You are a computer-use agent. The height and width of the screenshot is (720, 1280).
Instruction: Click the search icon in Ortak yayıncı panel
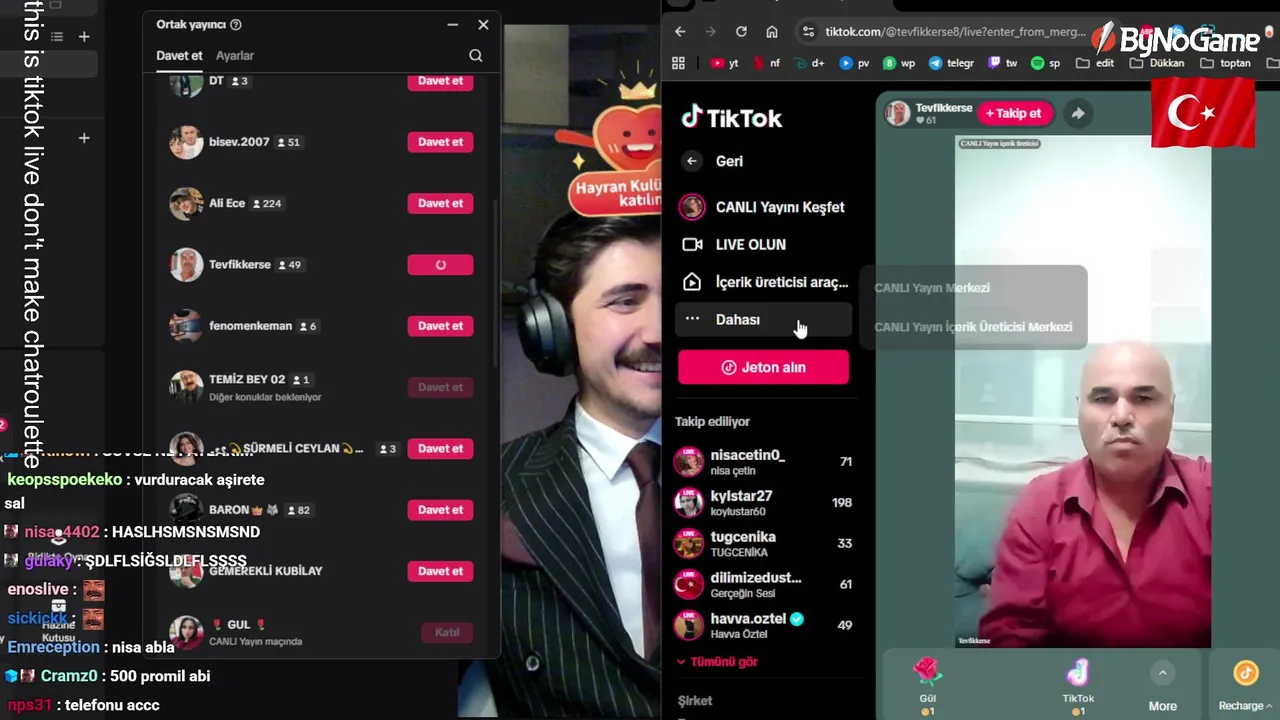(476, 56)
